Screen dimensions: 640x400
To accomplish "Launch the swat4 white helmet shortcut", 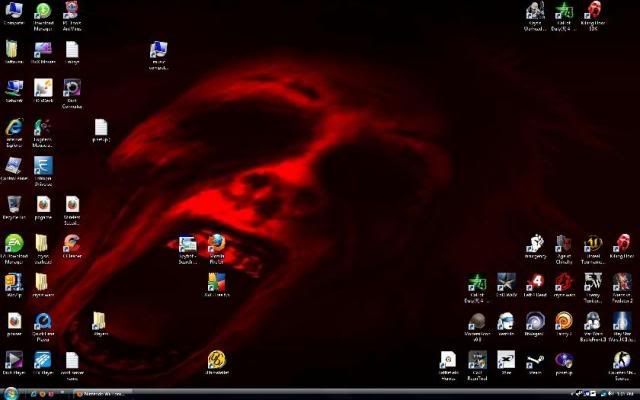I will point(506,322).
